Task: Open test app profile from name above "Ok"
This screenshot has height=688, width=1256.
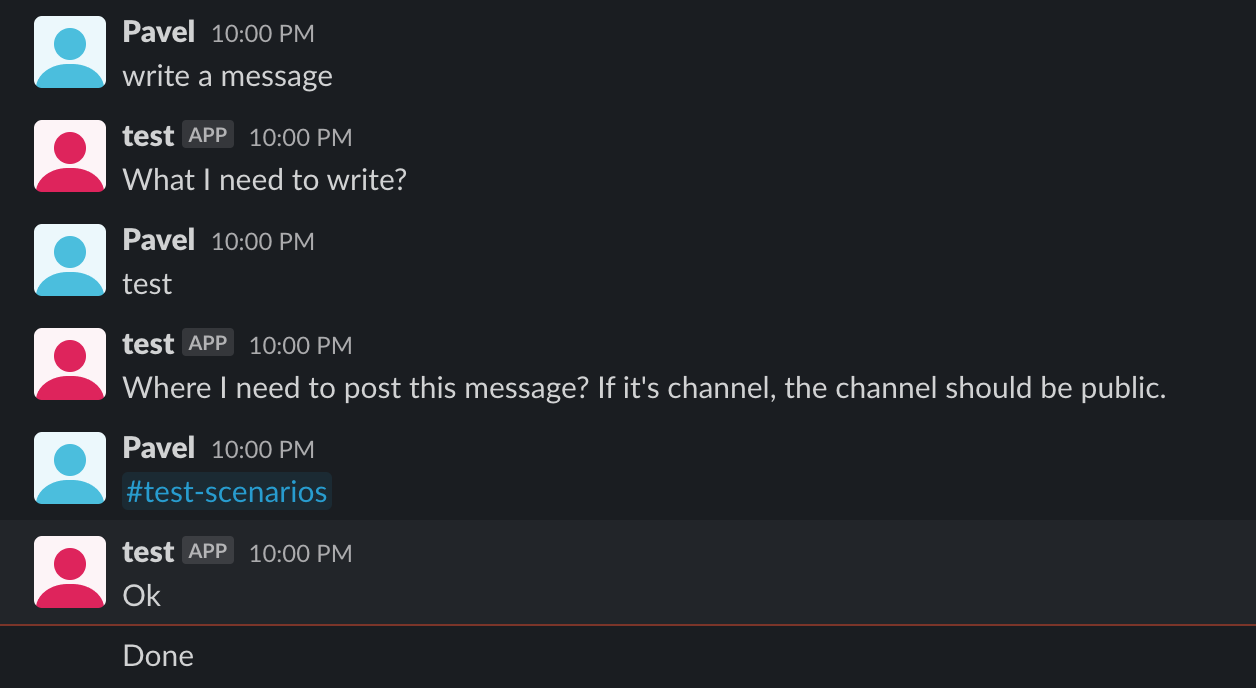Action: pos(148,552)
